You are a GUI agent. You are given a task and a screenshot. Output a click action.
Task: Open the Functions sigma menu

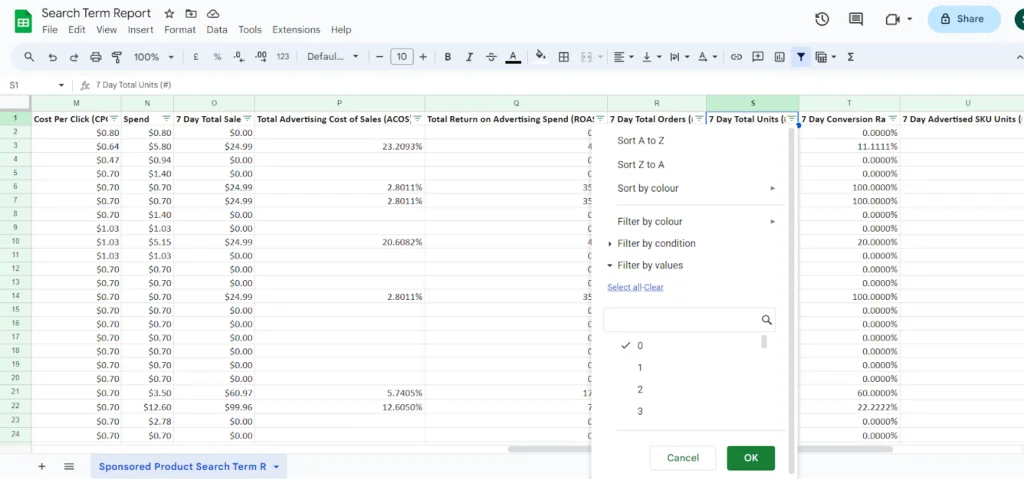850,57
